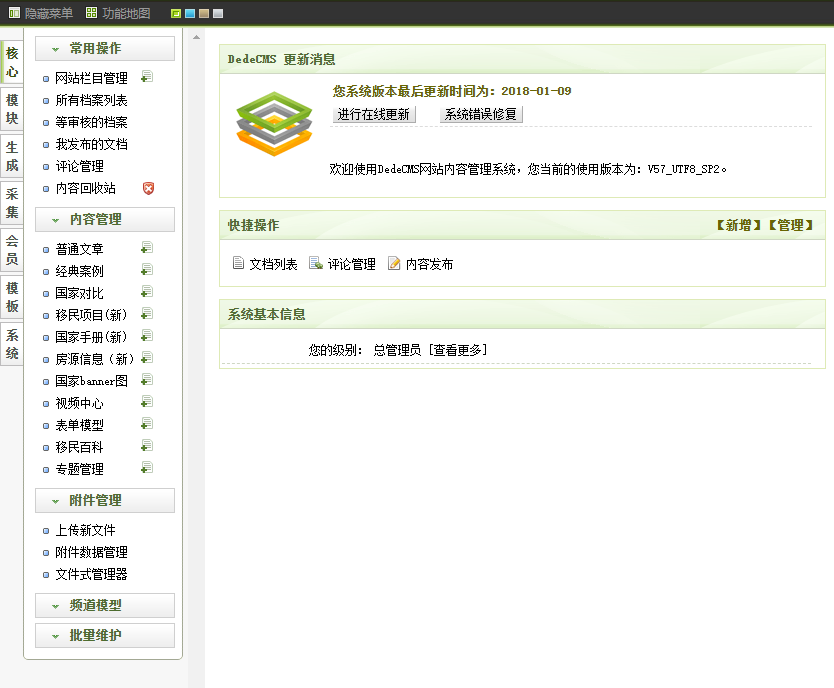Click the add-document icon beside 网站栏目管理

147,77
